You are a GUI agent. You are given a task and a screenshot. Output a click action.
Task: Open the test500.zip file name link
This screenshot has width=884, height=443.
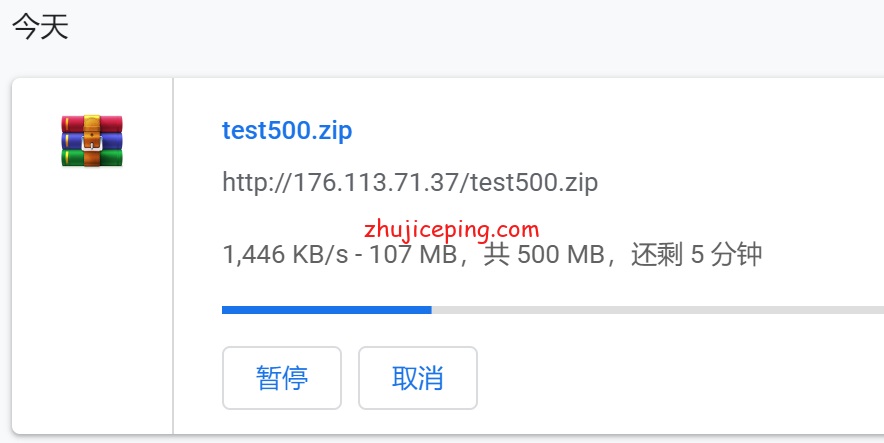287,130
